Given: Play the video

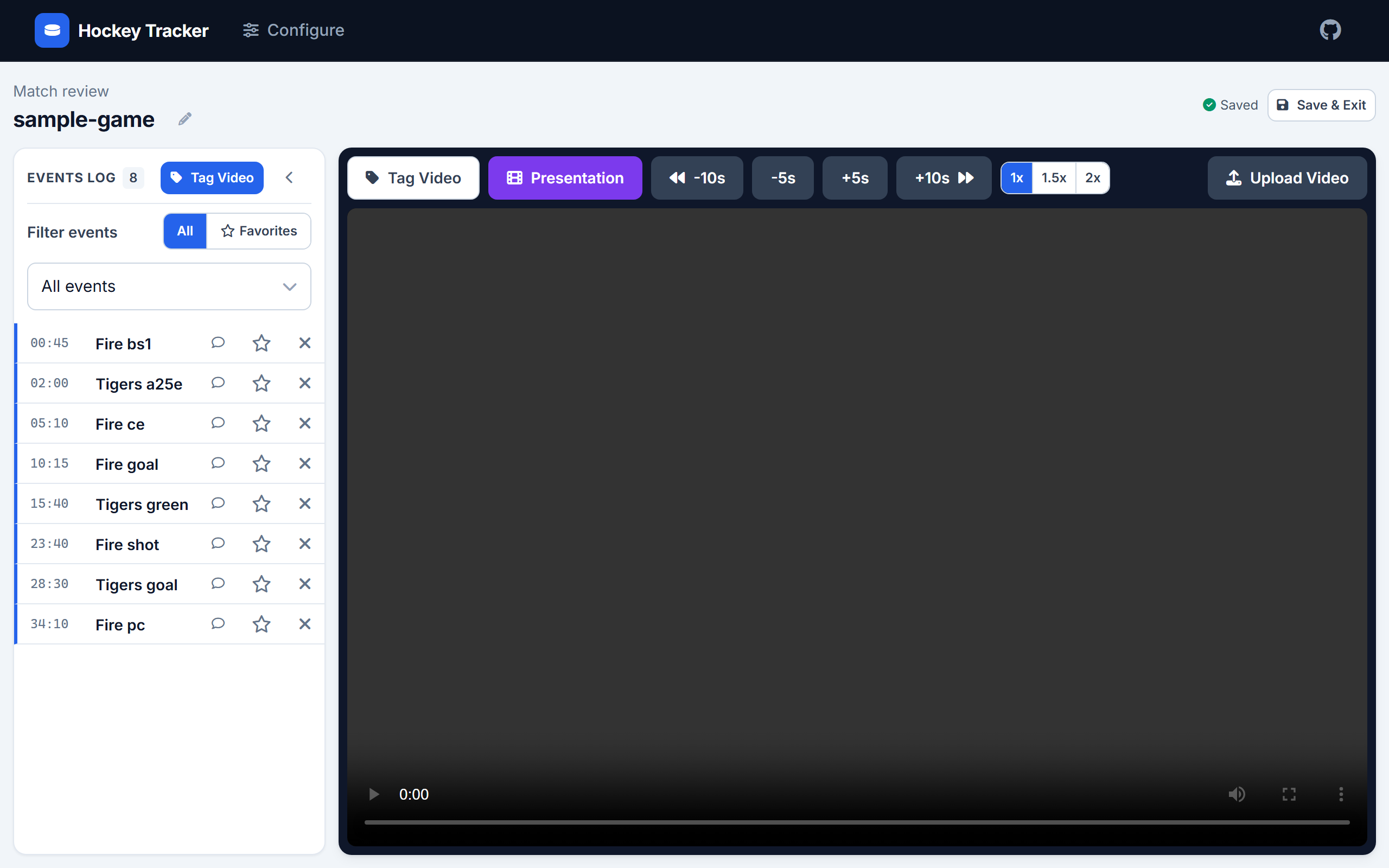Looking at the screenshot, I should (x=374, y=794).
